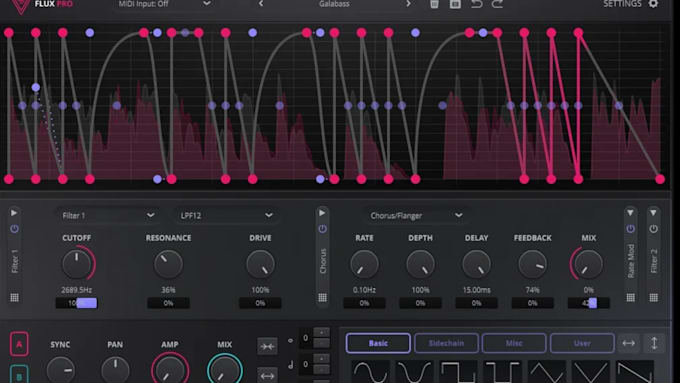Open the MIDI Input dropdown
Image resolution: width=680 pixels, height=383 pixels.
pos(165,4)
